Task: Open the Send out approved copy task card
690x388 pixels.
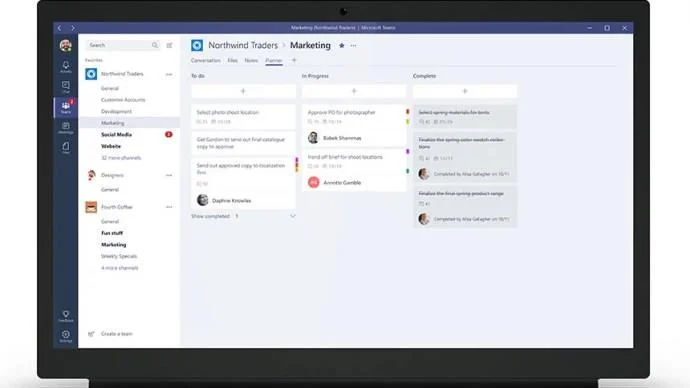Action: 243,183
